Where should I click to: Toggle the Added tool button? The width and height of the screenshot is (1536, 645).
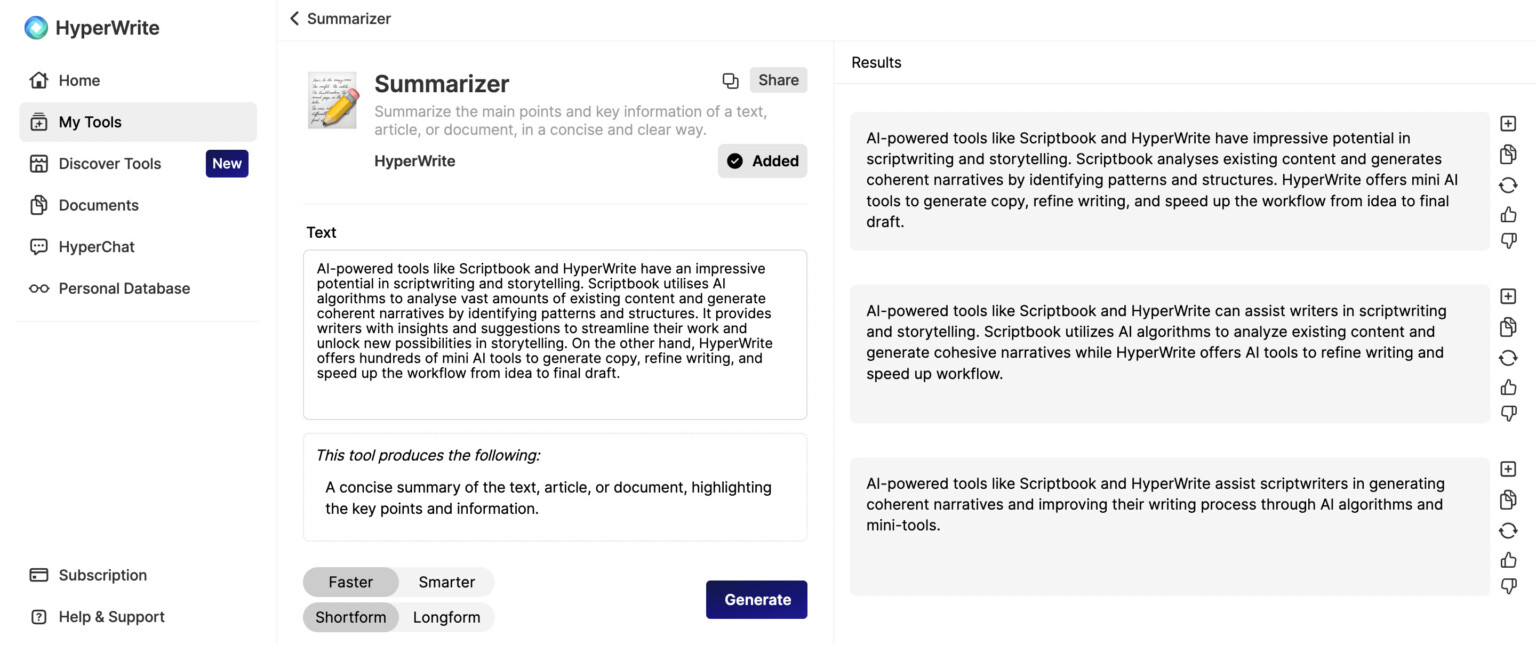click(x=762, y=161)
